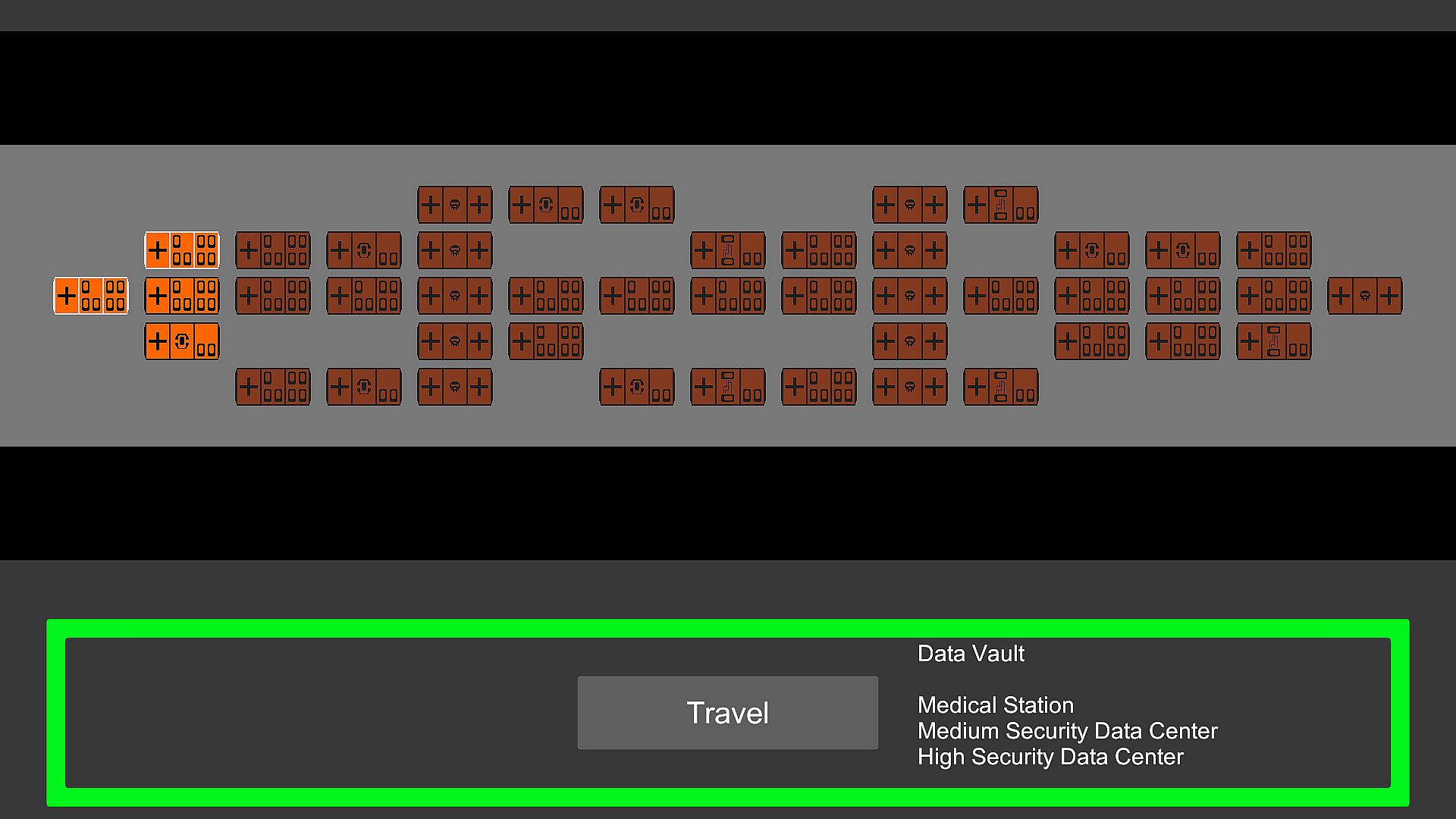Click the Travel button
The height and width of the screenshot is (819, 1456).
pos(727,713)
